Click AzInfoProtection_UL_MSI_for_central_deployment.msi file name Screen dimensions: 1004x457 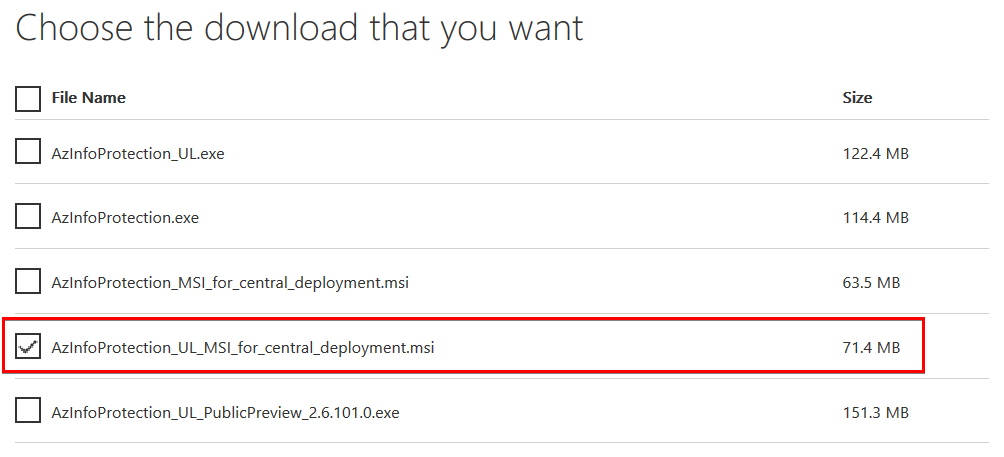[243, 348]
